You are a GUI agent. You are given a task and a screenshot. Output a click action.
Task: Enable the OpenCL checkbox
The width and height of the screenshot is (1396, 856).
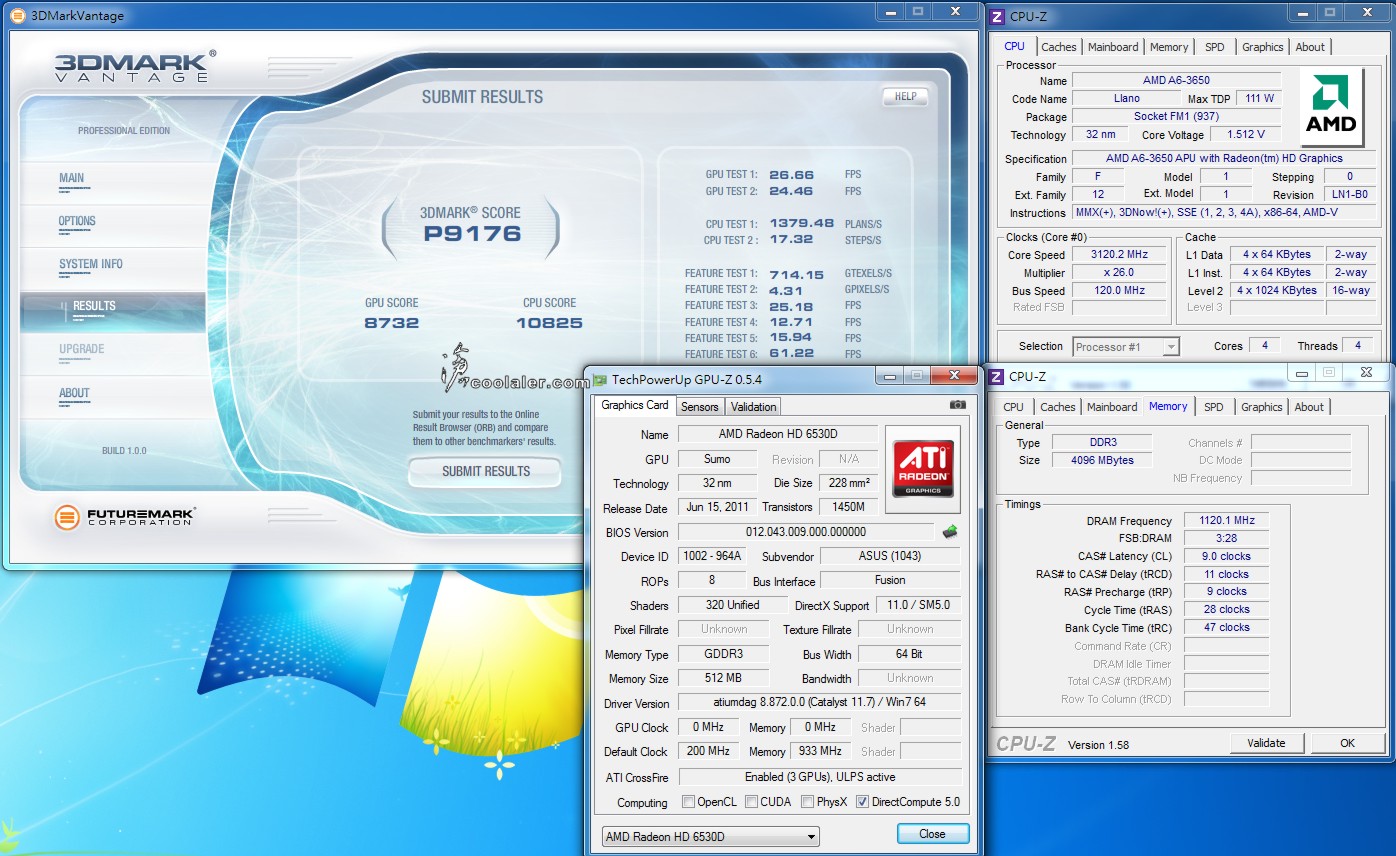(688, 802)
